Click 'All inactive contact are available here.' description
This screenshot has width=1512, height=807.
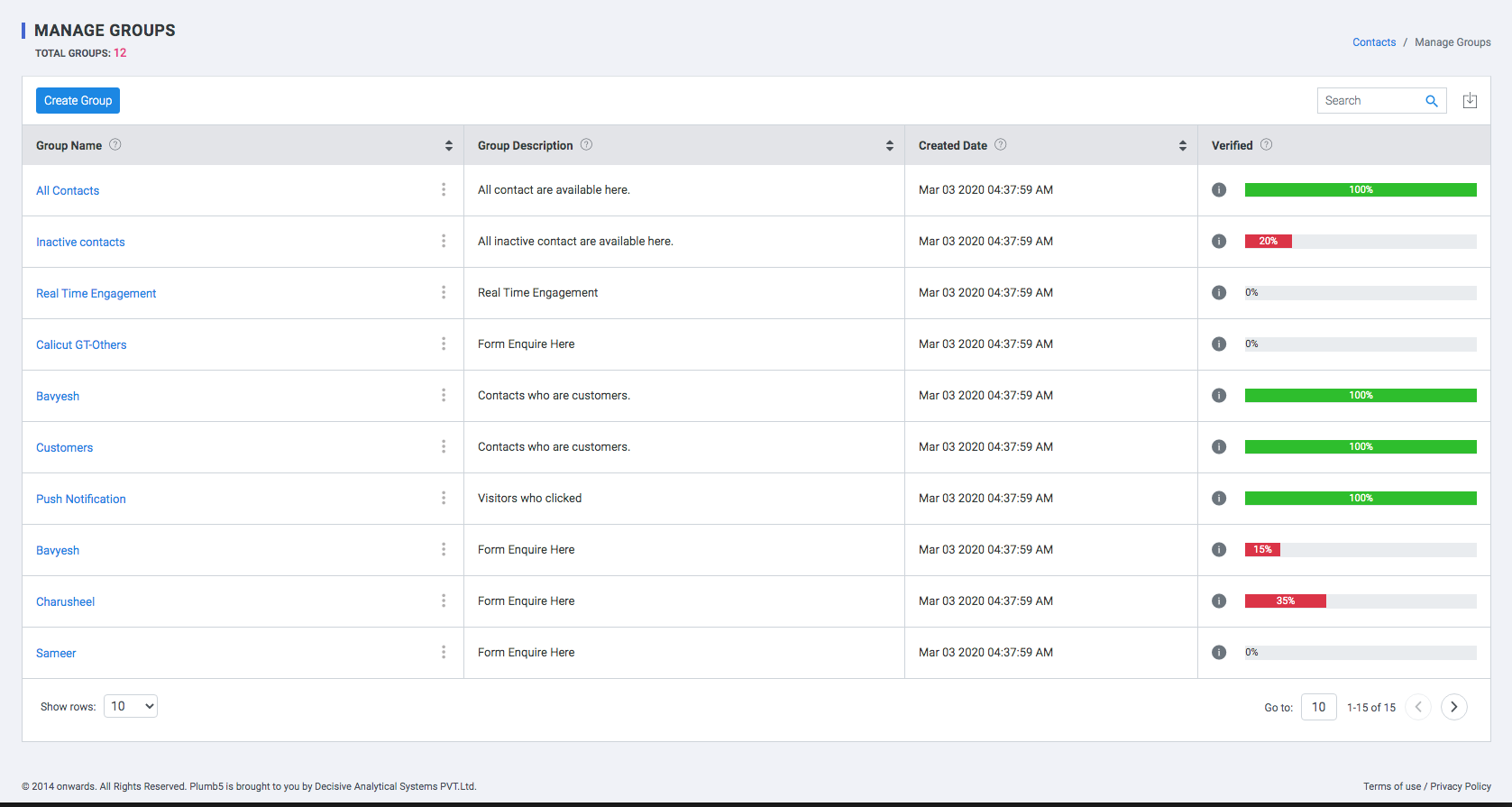(x=575, y=241)
